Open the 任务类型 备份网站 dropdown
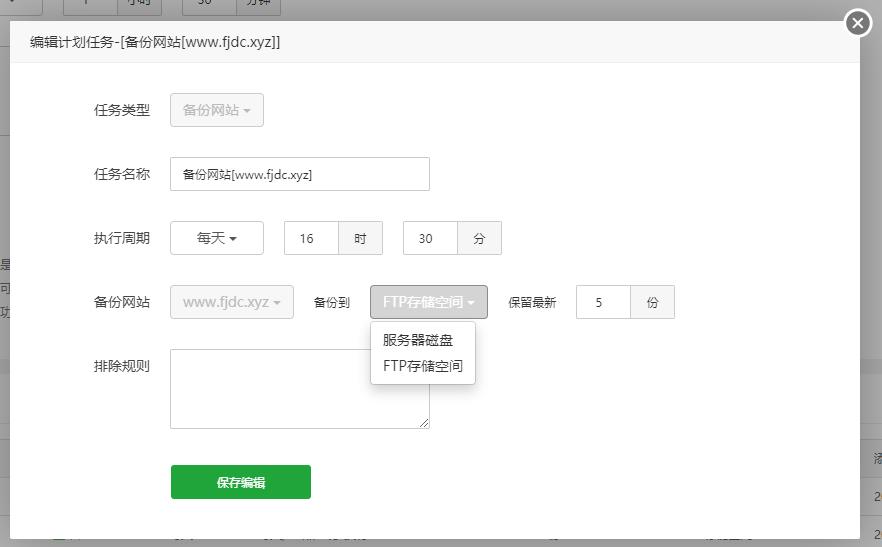Screen dimensions: 882x547 click(217, 110)
